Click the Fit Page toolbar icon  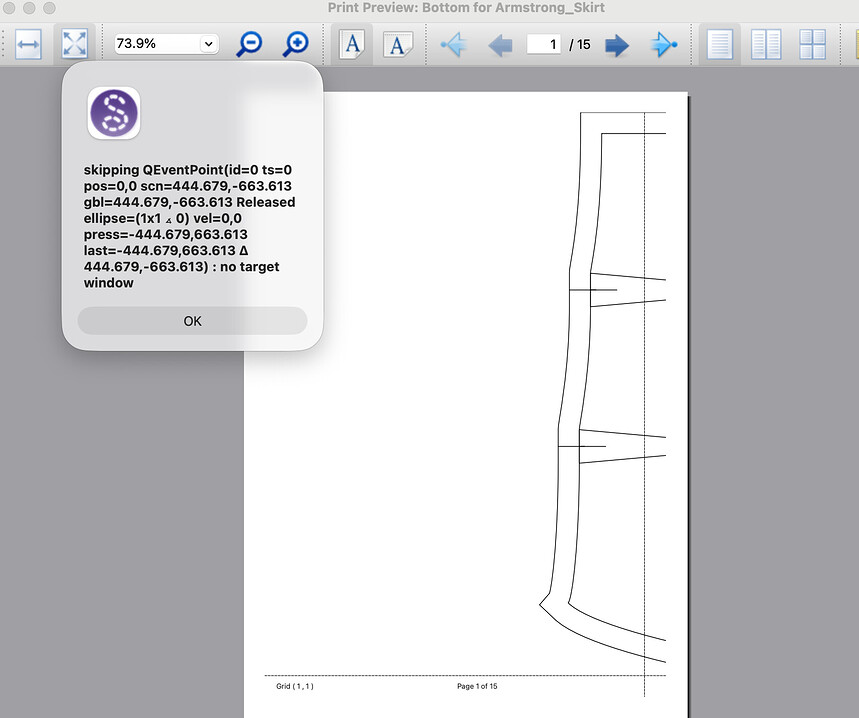point(75,44)
